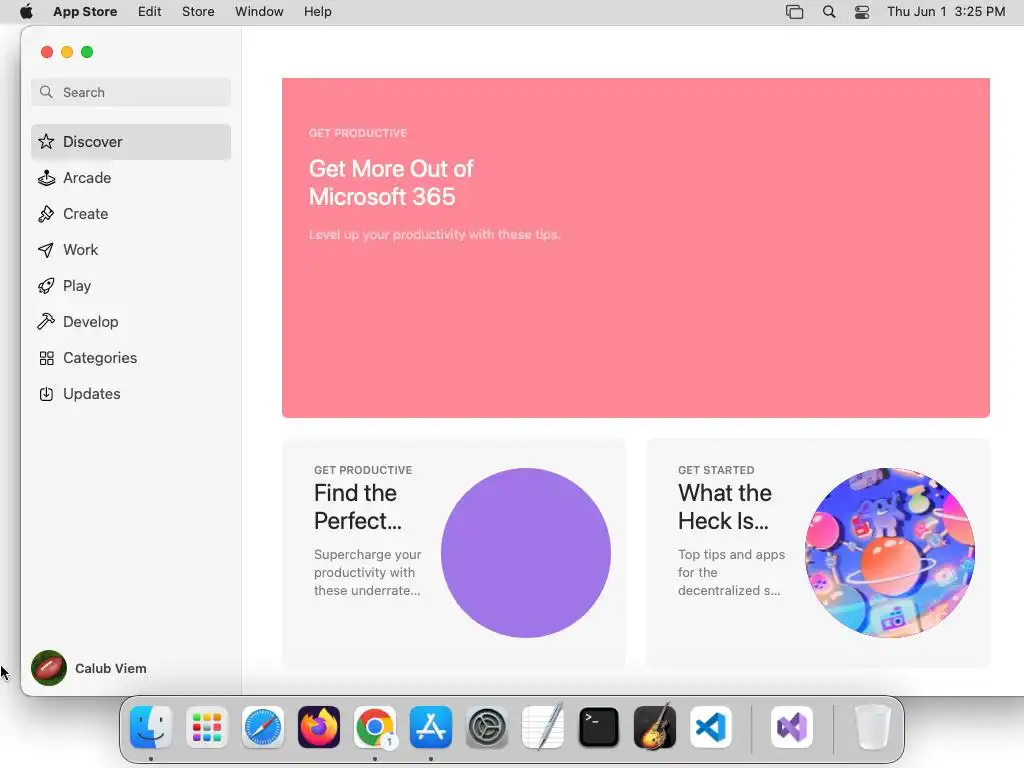Select the Work paper plane icon
This screenshot has width=1024, height=768.
coord(46,249)
